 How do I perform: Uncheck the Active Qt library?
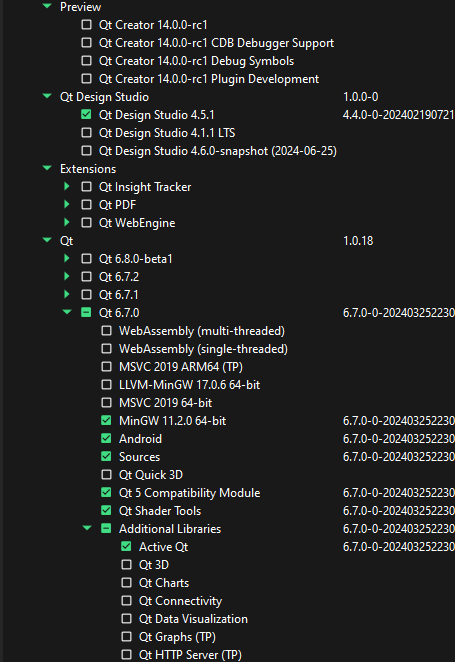[x=126, y=547]
